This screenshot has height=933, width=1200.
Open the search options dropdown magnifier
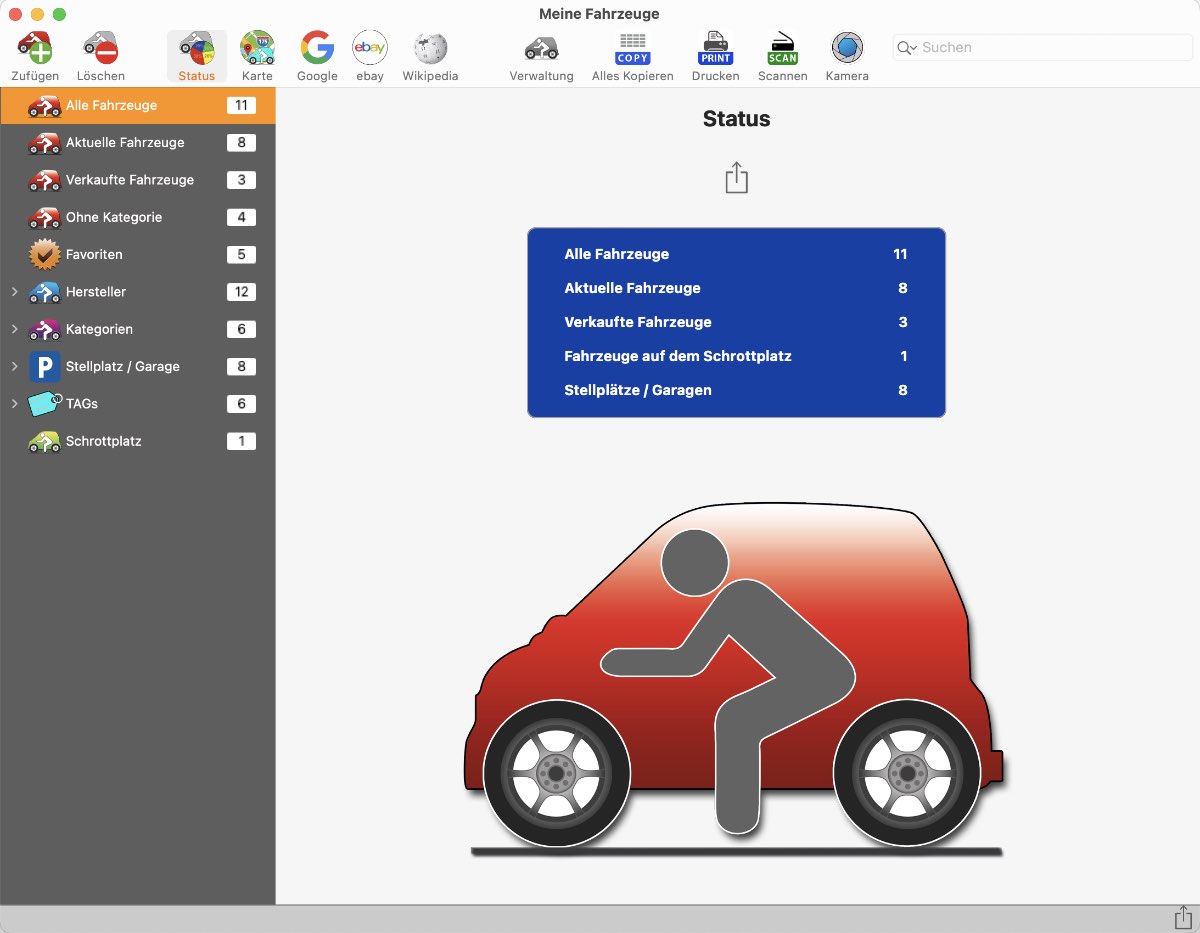(907, 48)
